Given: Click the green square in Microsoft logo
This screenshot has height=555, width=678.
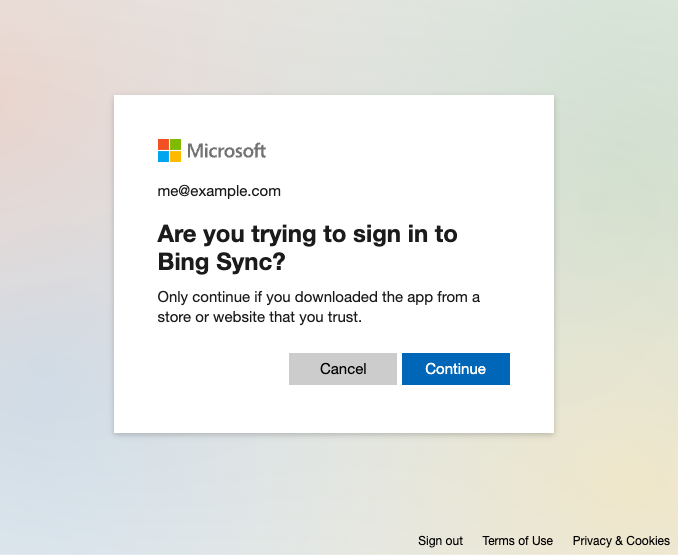Looking at the screenshot, I should coord(176,145).
